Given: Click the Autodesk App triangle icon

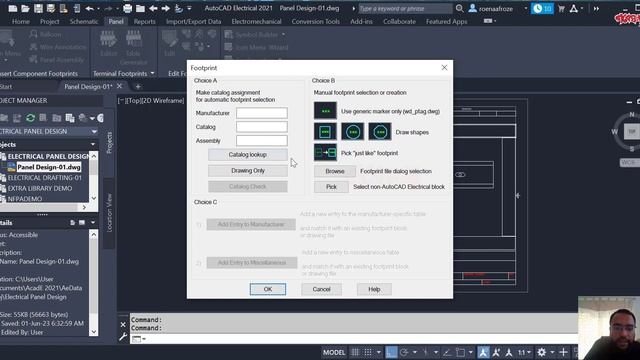Looking at the screenshot, I should [x=573, y=8].
